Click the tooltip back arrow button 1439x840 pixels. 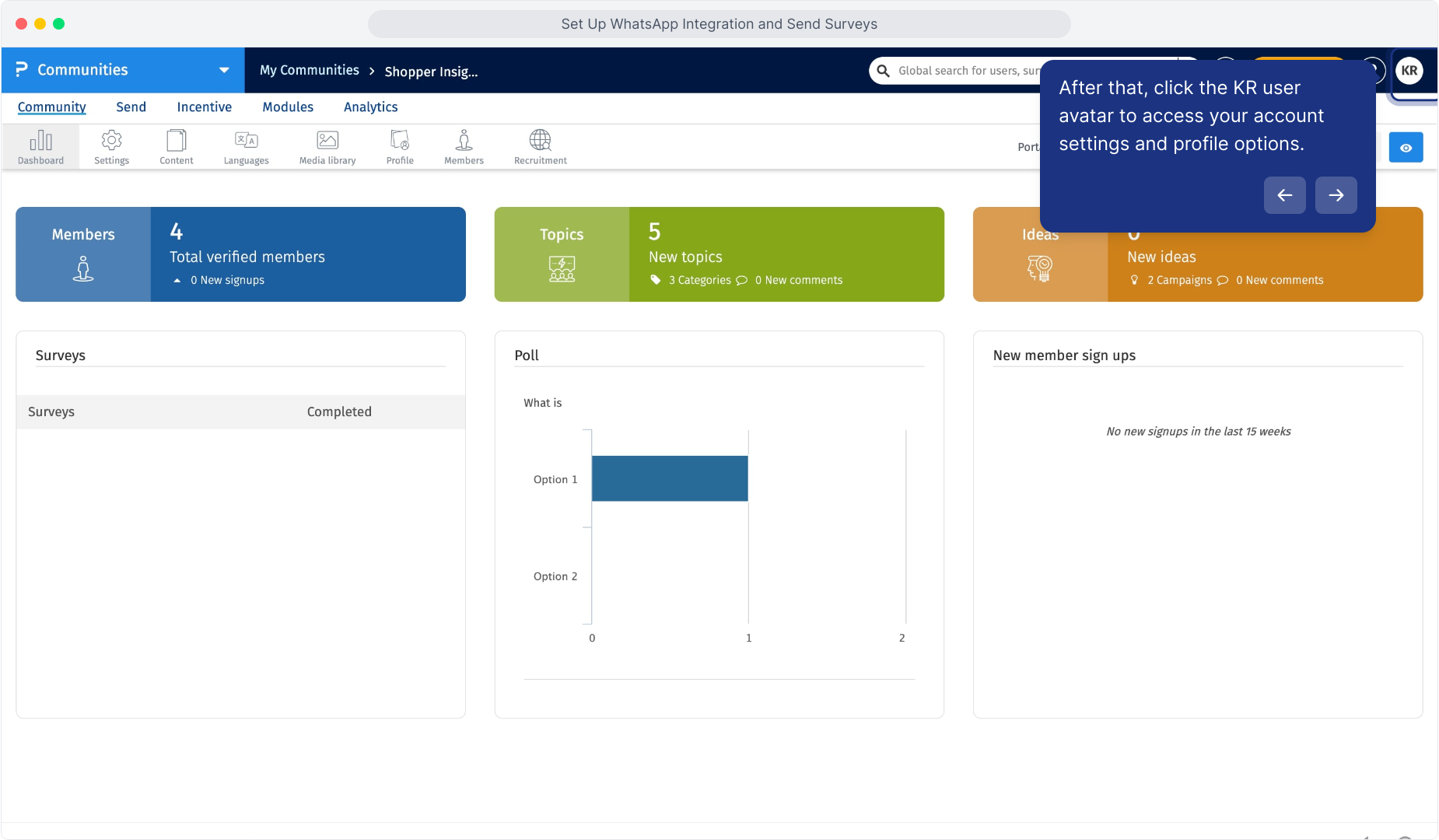pyautogui.click(x=1284, y=195)
